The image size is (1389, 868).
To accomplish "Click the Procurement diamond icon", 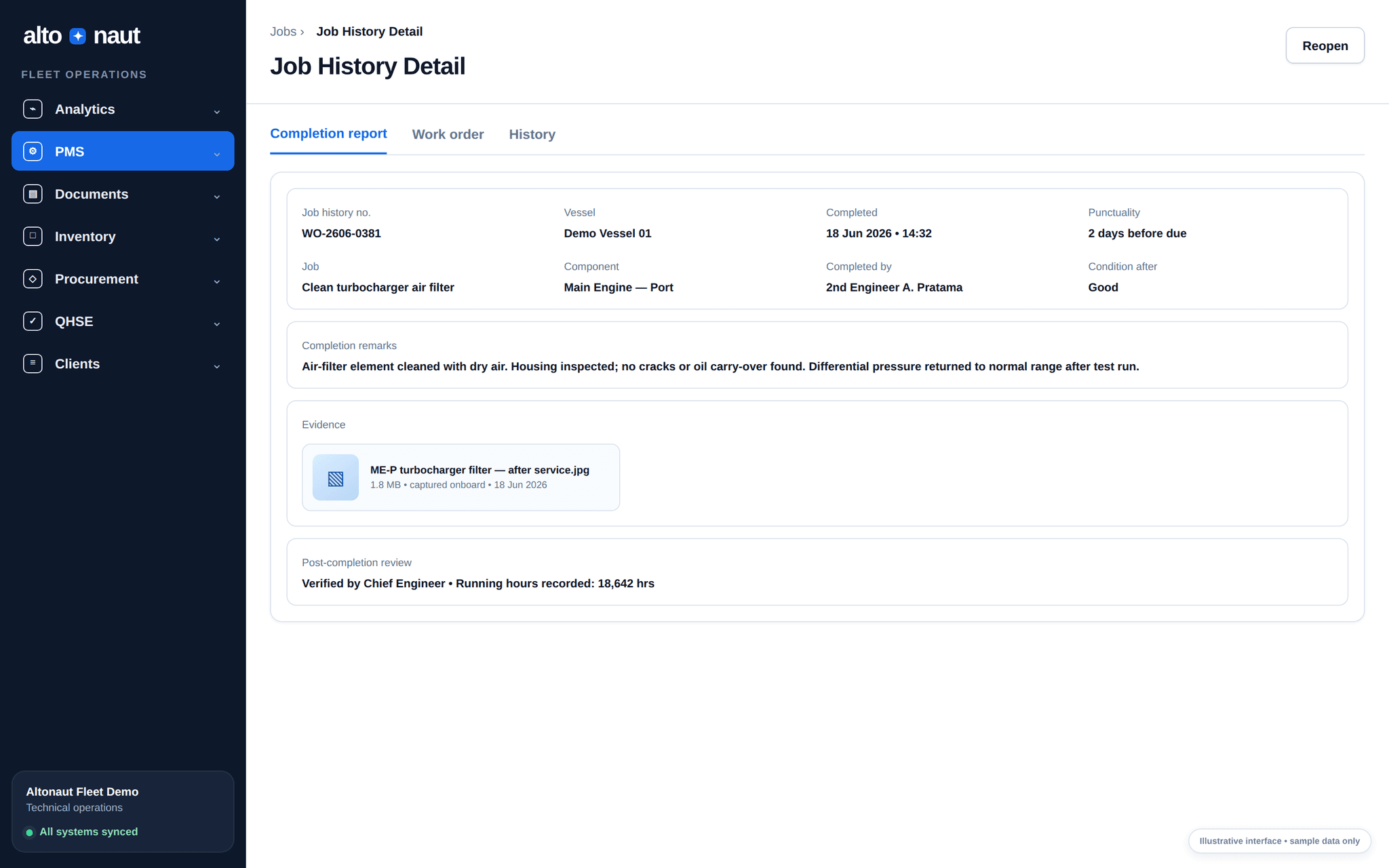I will [x=33, y=279].
